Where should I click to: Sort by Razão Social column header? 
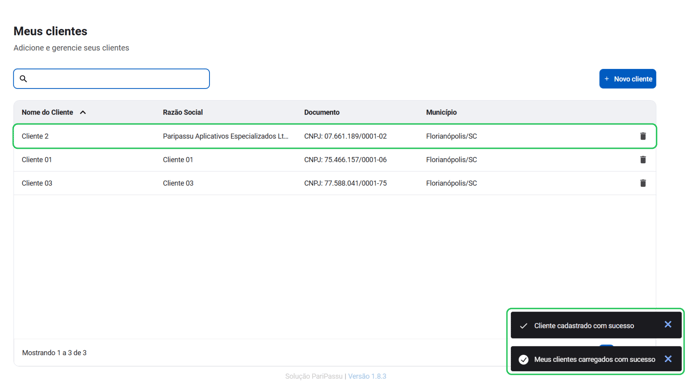tap(183, 112)
